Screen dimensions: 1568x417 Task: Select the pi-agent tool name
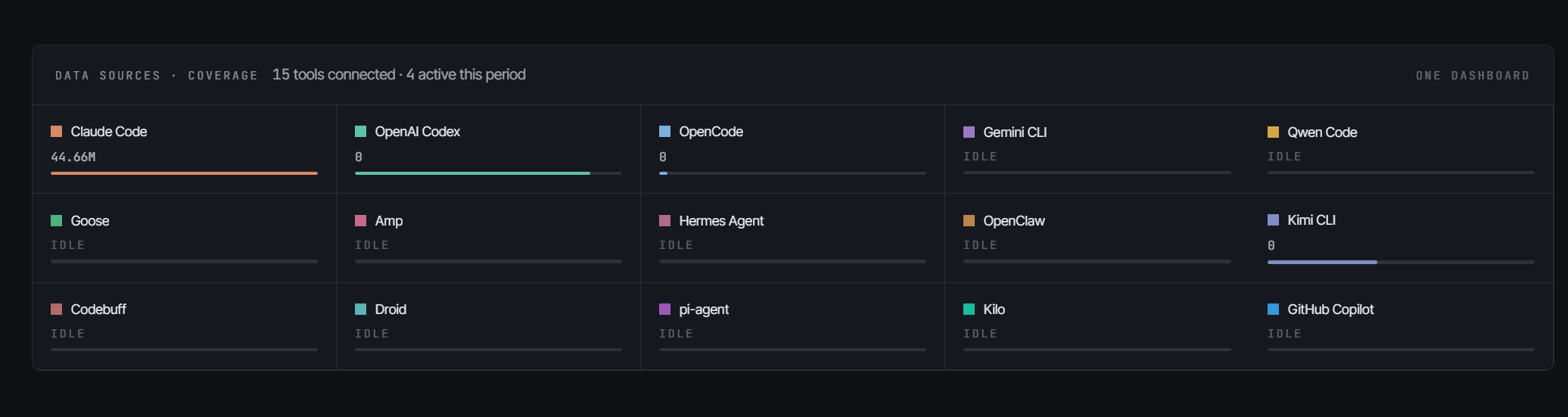(704, 310)
